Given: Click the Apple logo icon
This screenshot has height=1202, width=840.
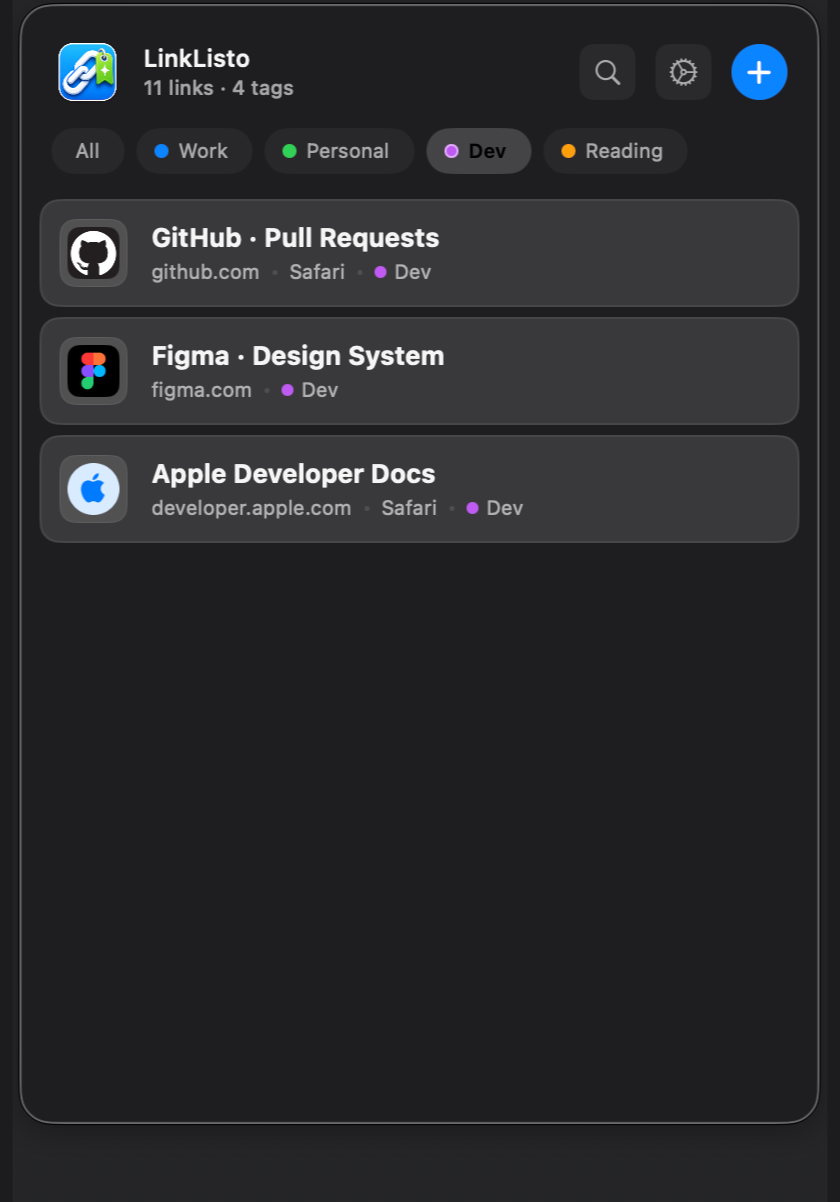Looking at the screenshot, I should pos(93,489).
